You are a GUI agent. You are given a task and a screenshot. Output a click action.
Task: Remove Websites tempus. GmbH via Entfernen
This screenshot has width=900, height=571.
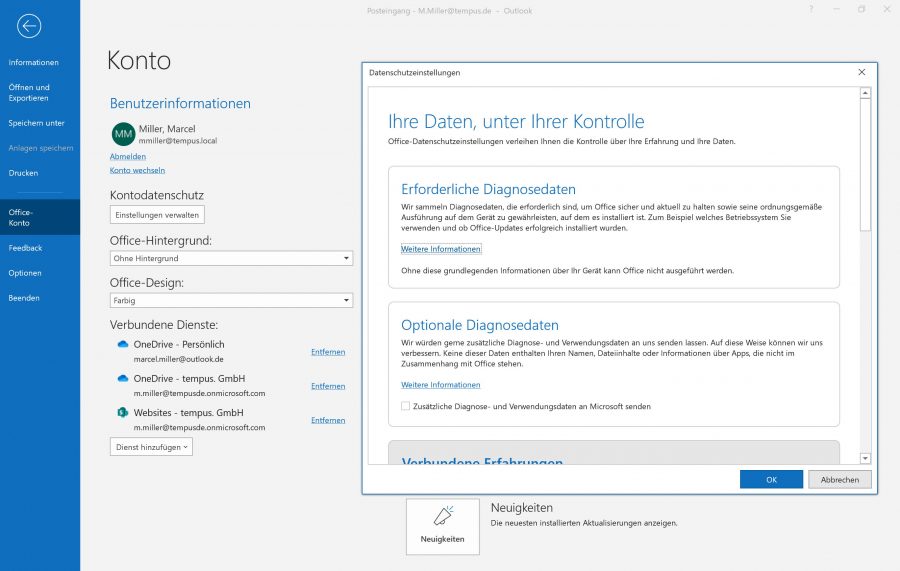point(328,420)
